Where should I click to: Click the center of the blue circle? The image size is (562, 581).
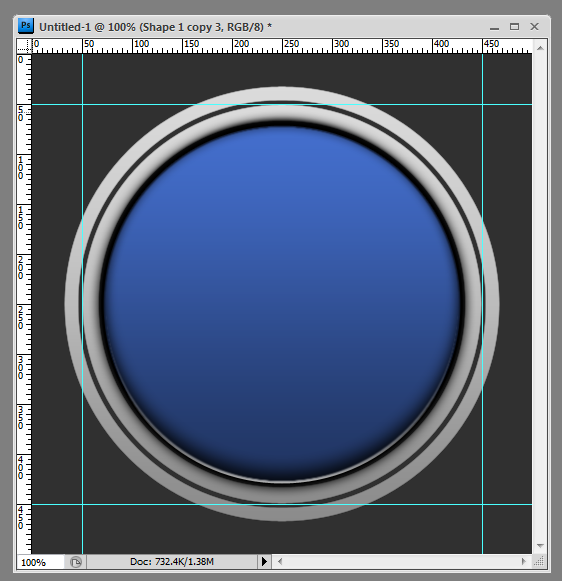pos(282,304)
